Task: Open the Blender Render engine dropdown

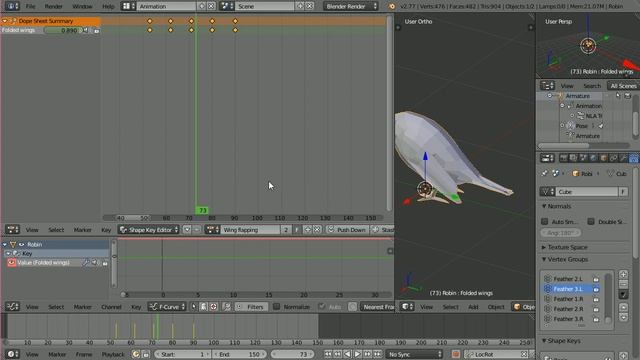Action: (351, 6)
